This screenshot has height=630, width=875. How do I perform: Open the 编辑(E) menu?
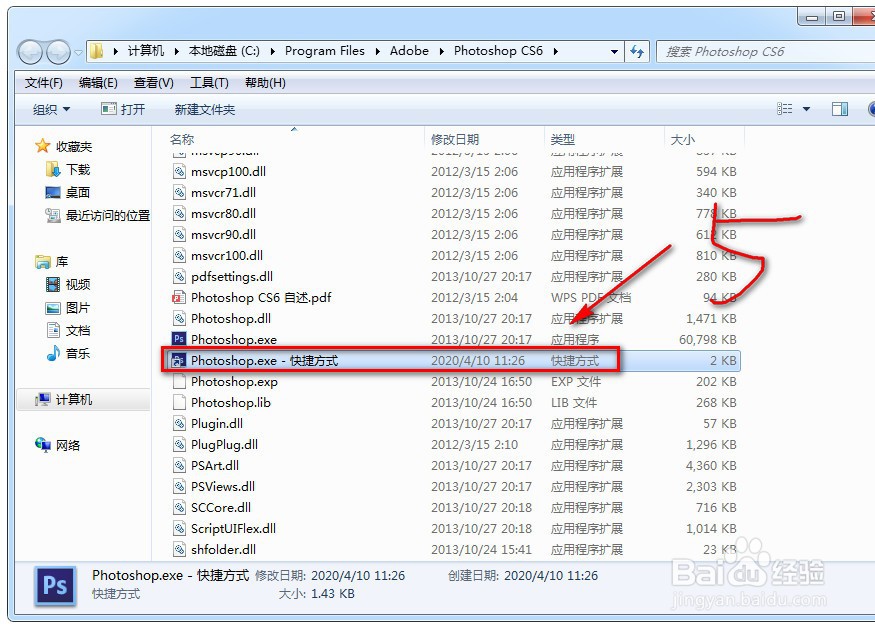(98, 83)
